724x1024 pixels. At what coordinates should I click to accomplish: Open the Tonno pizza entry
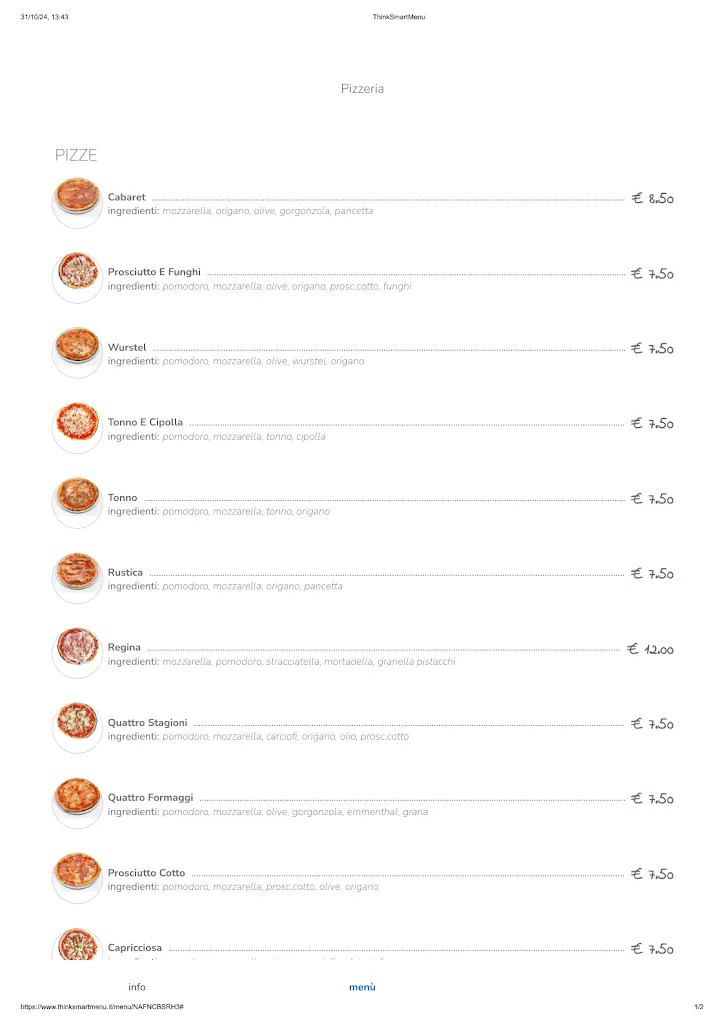pos(123,497)
